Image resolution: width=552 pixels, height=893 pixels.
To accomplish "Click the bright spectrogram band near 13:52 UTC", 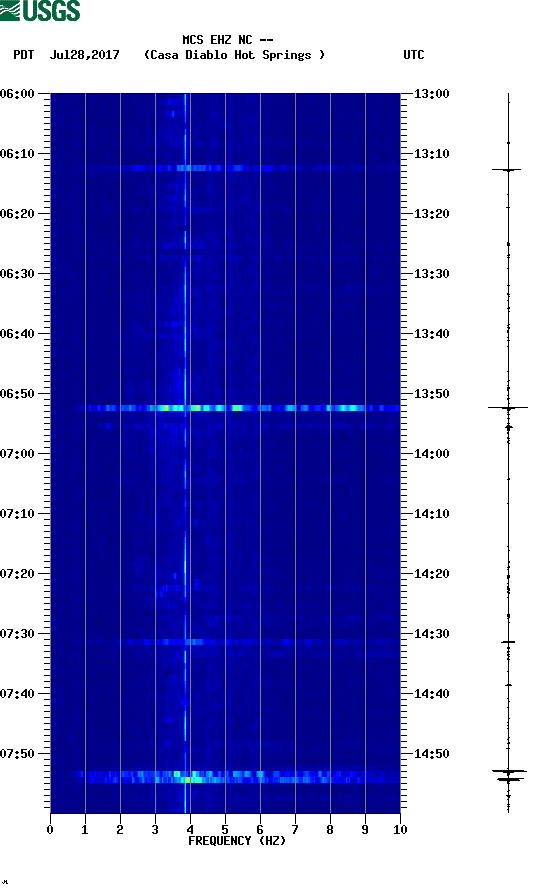I will [236, 408].
